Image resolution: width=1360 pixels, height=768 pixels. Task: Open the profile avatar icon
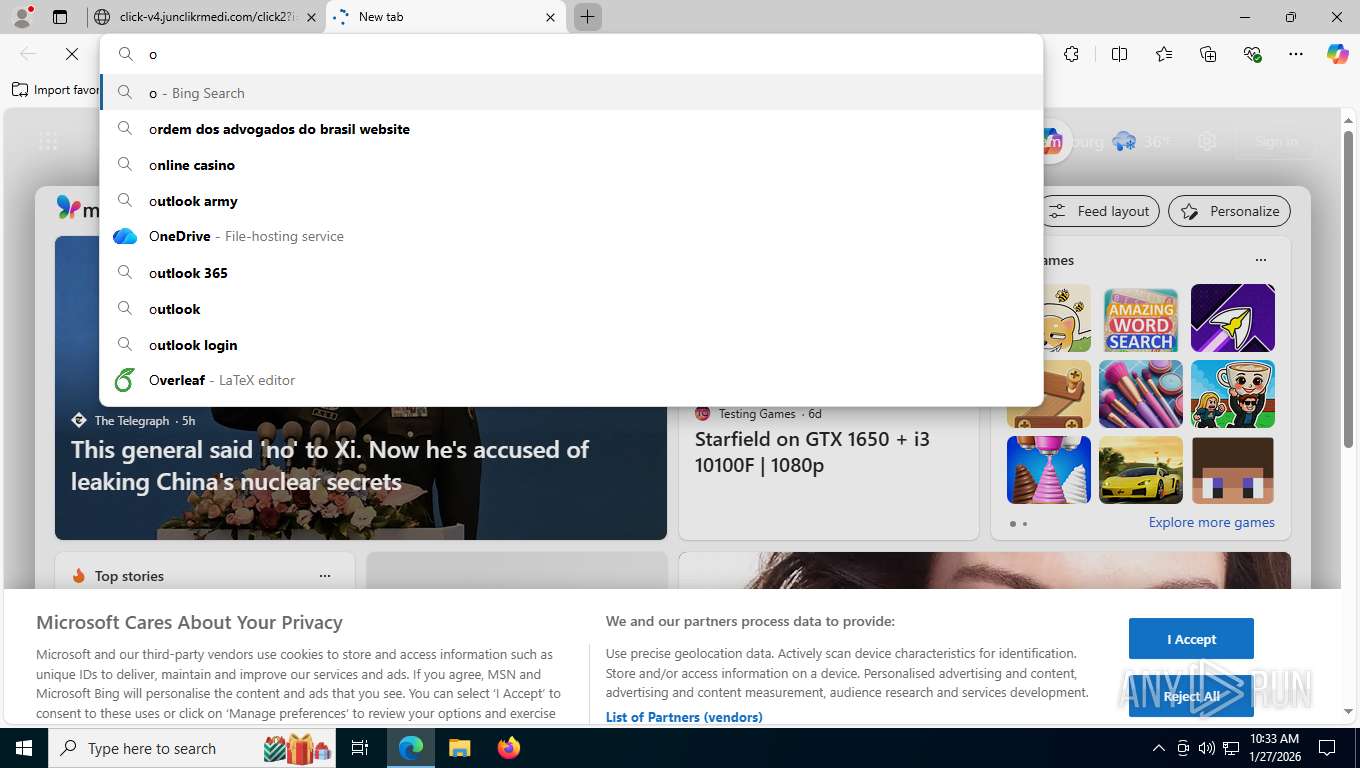[x=21, y=17]
